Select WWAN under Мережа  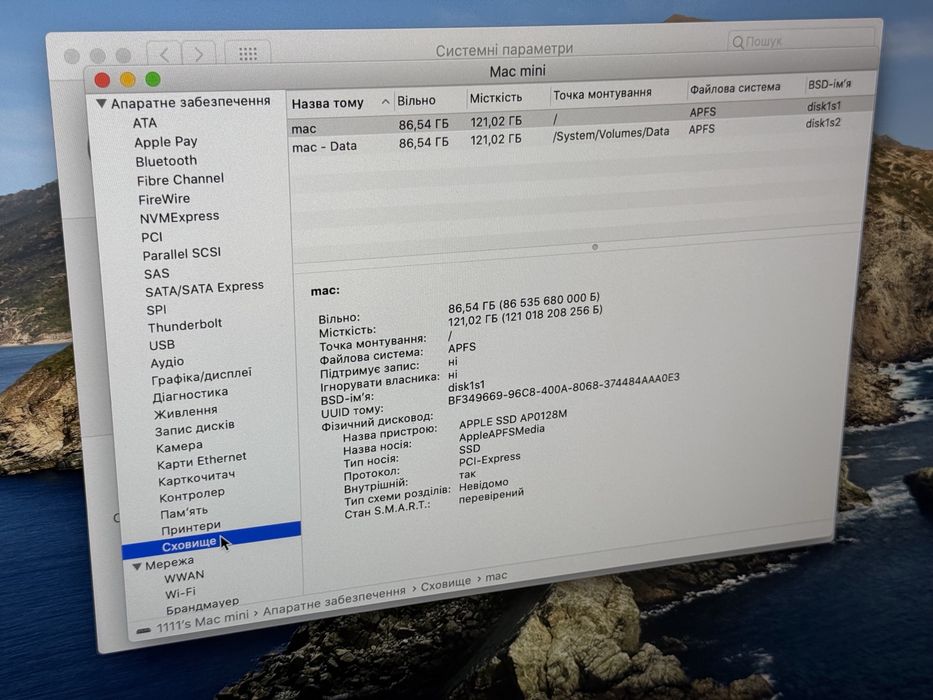pos(184,577)
